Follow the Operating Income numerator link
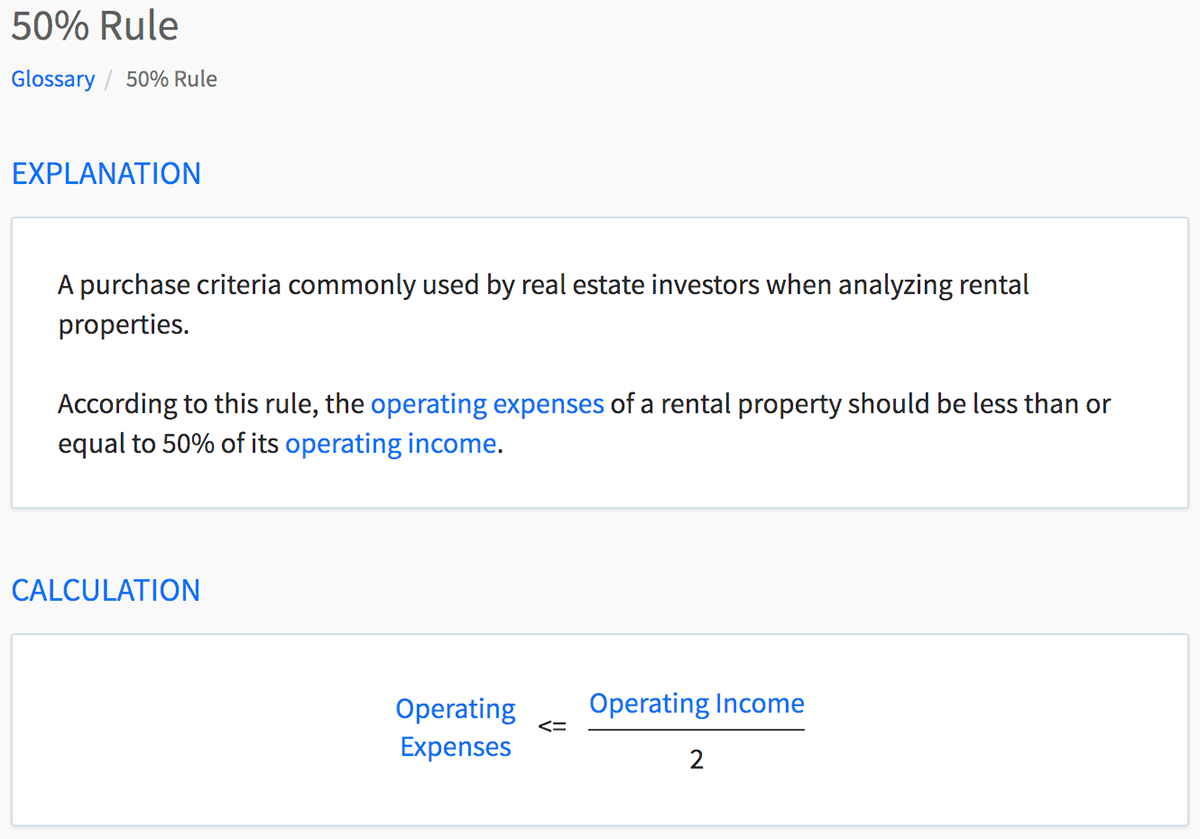1200x839 pixels. click(697, 703)
